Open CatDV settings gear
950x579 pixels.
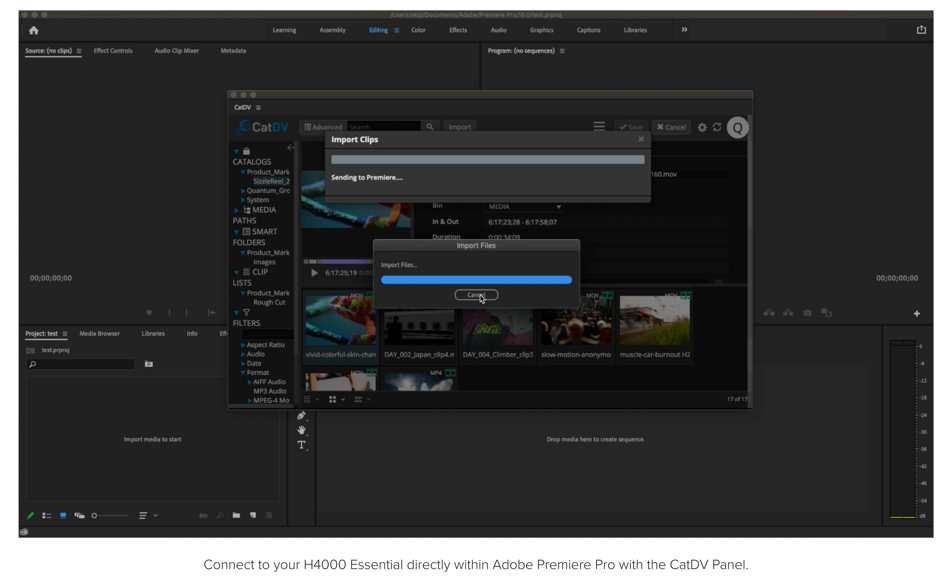(x=702, y=128)
